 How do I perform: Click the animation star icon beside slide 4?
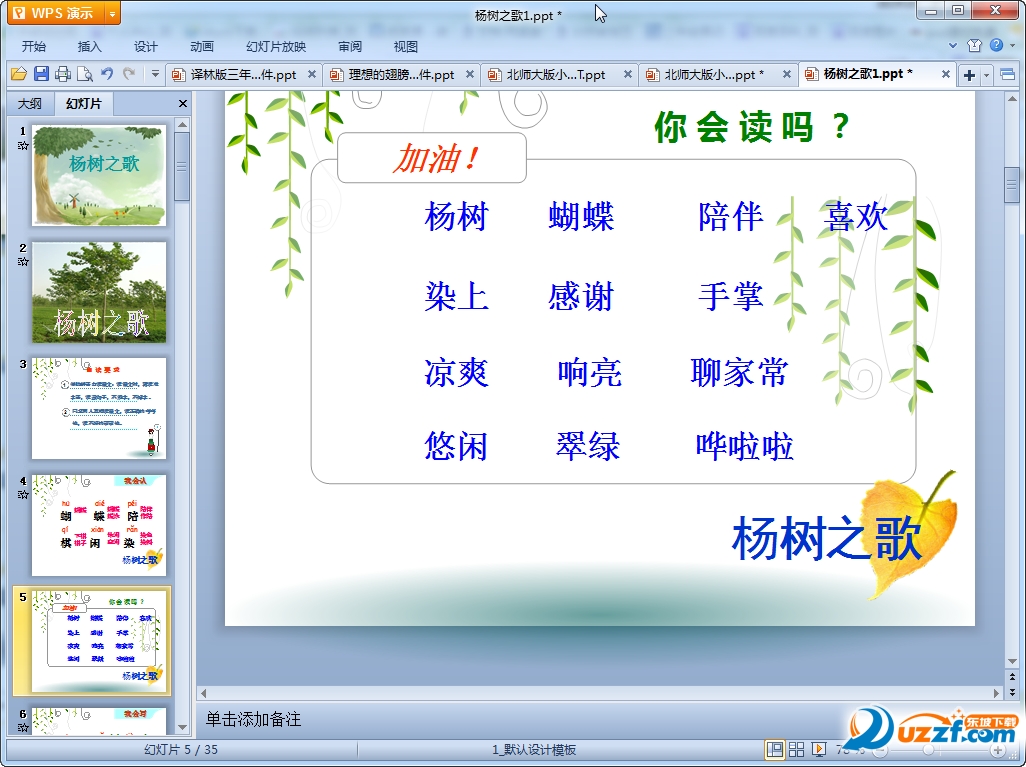click(23, 495)
